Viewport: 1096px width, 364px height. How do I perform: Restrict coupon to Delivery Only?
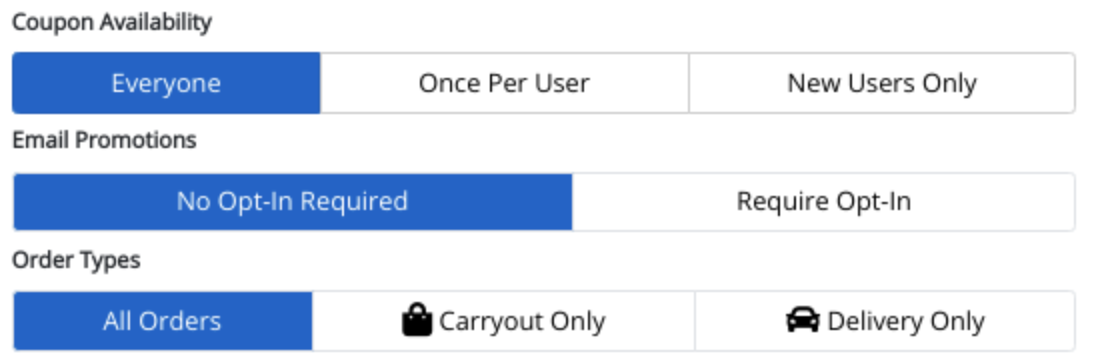pos(885,321)
